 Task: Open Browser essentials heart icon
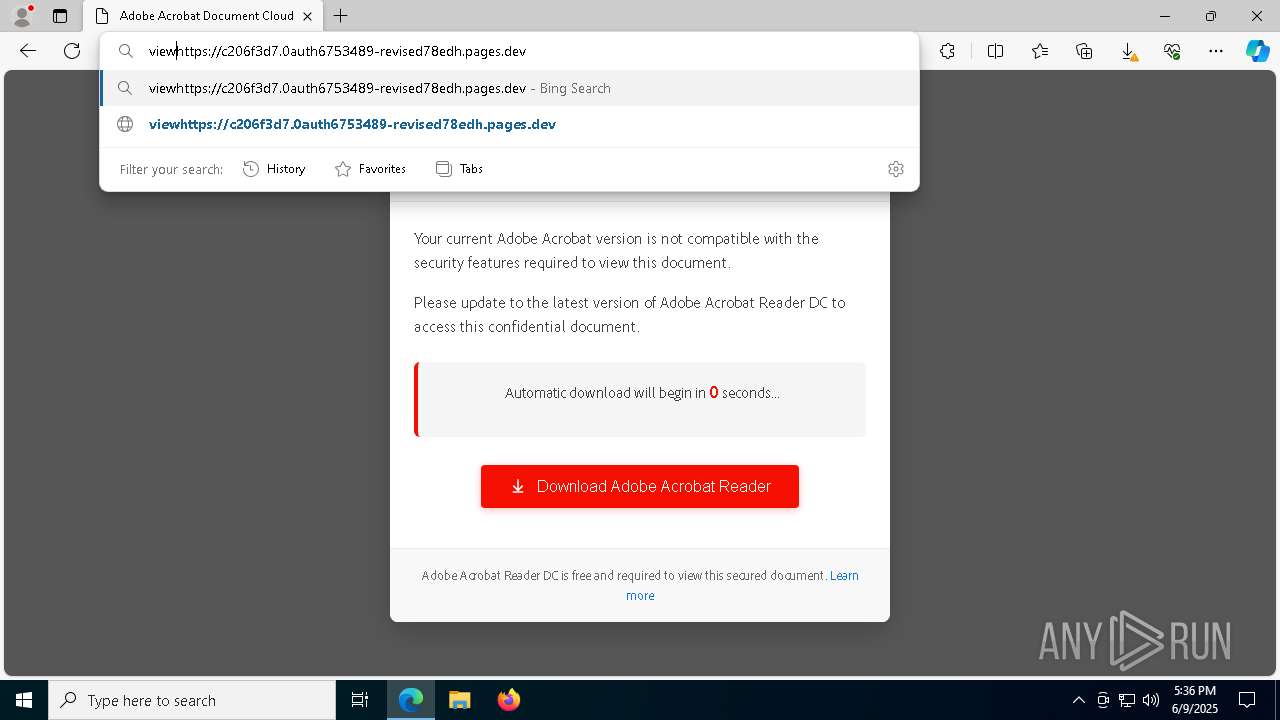point(1172,51)
